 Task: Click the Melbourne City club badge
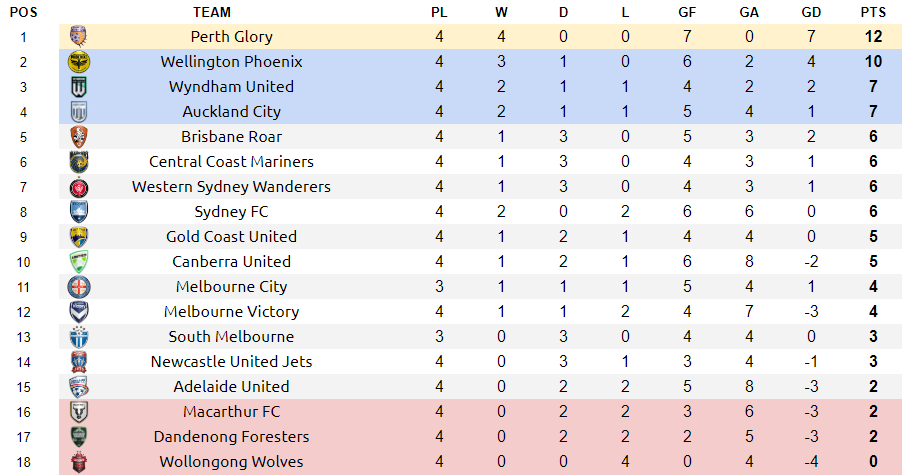click(79, 287)
